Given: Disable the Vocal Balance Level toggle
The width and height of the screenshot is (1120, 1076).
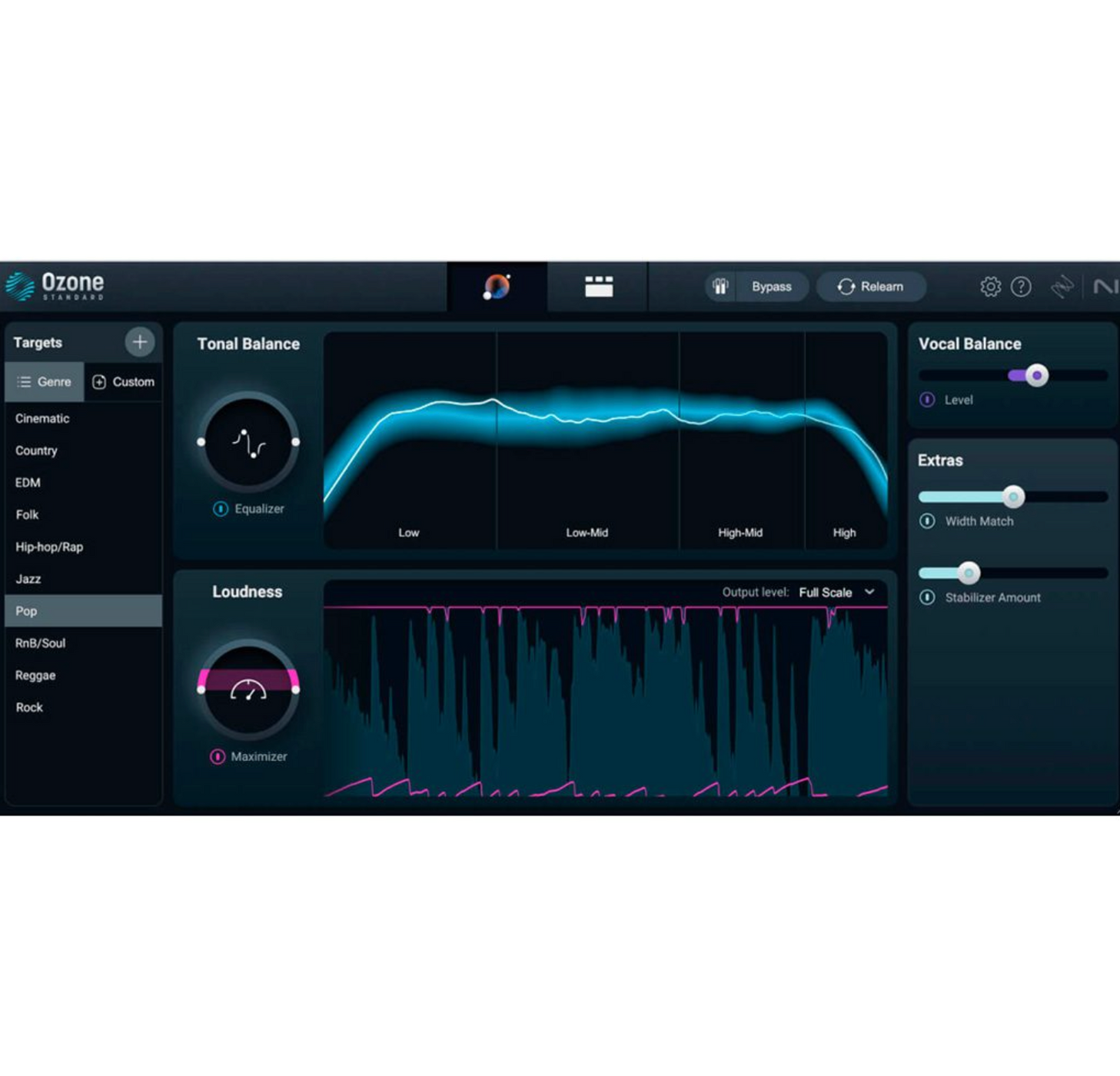Looking at the screenshot, I should [927, 400].
